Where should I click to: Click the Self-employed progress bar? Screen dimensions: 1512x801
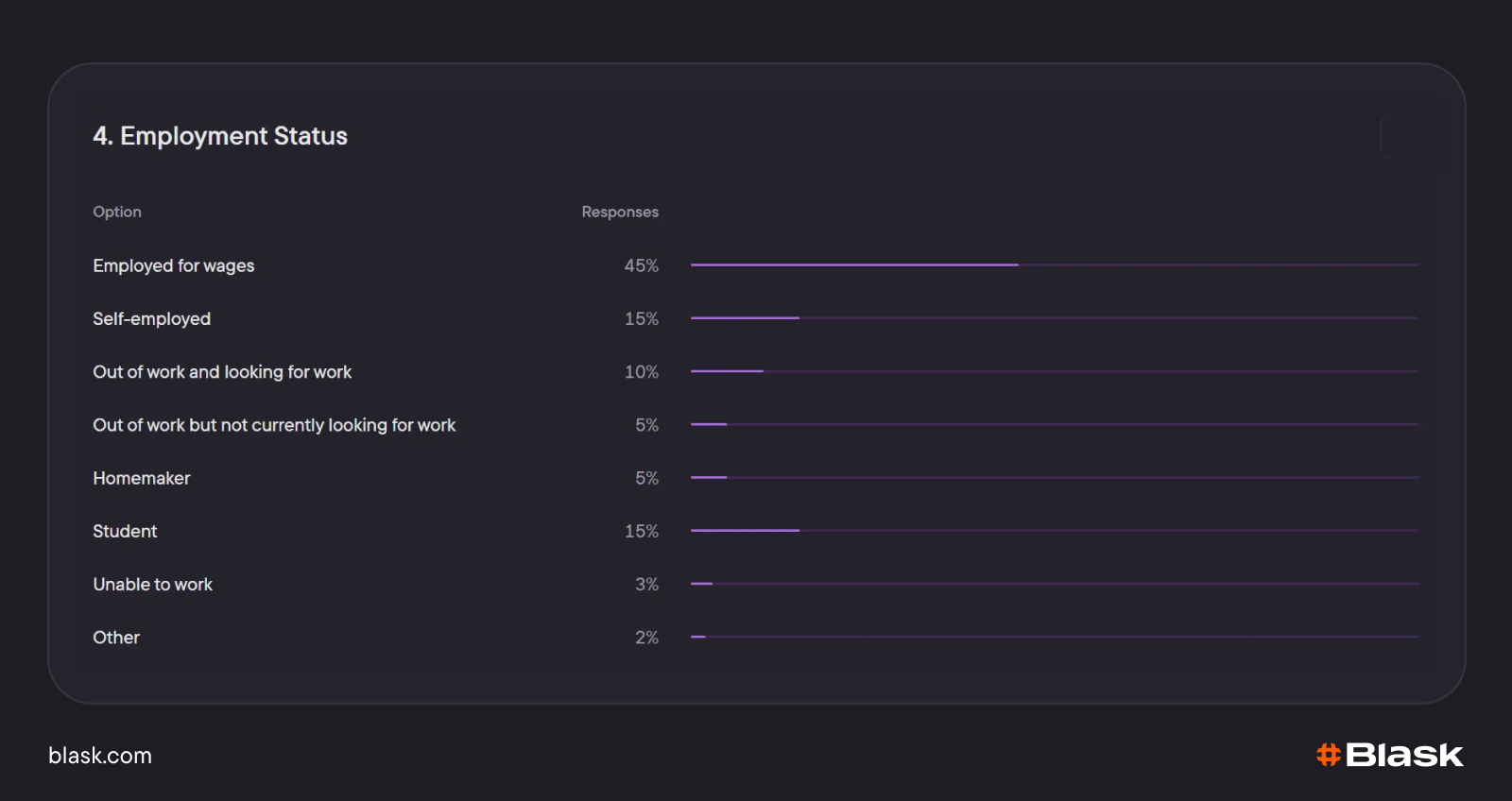745,318
